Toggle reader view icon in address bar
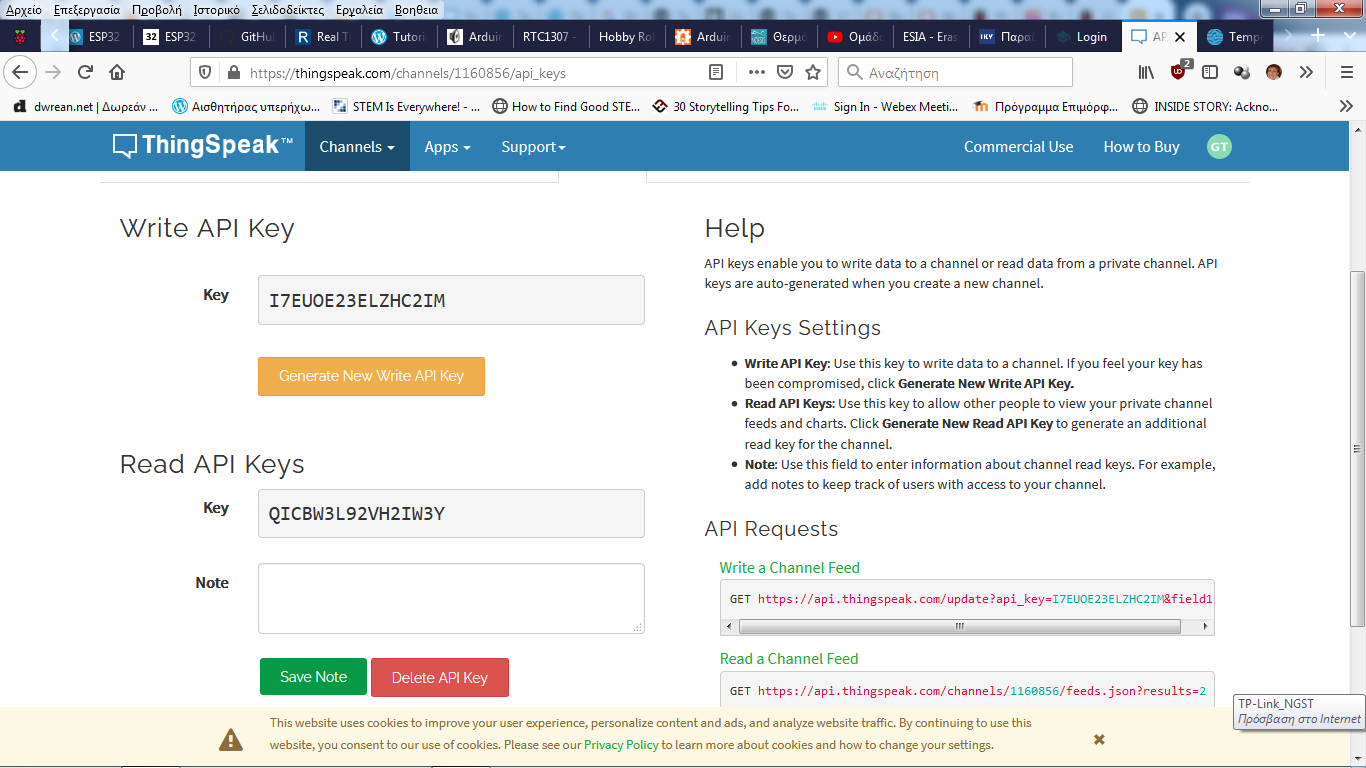Screen dimensions: 1366x768 click(x=716, y=72)
